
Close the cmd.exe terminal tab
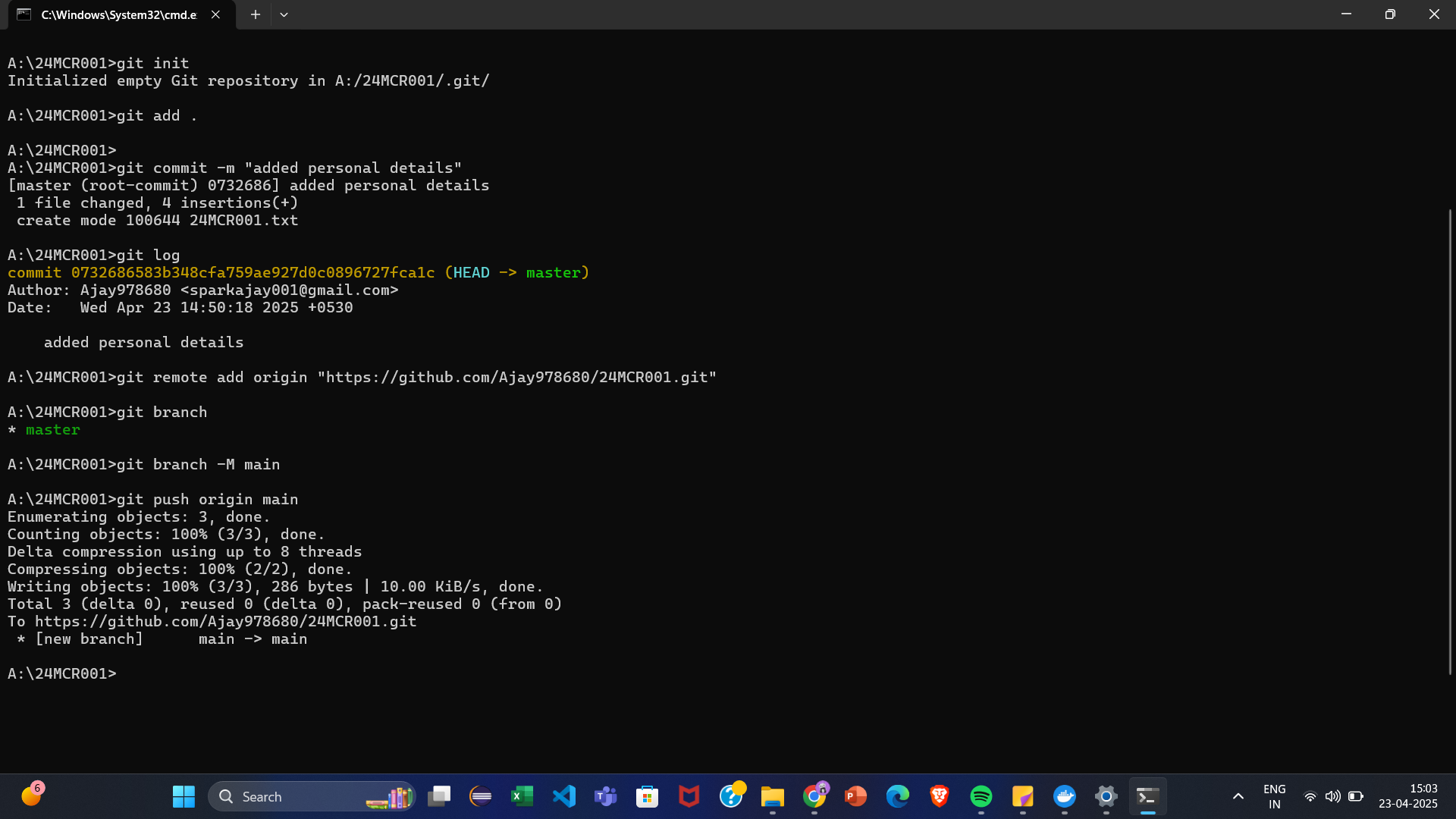pos(215,14)
